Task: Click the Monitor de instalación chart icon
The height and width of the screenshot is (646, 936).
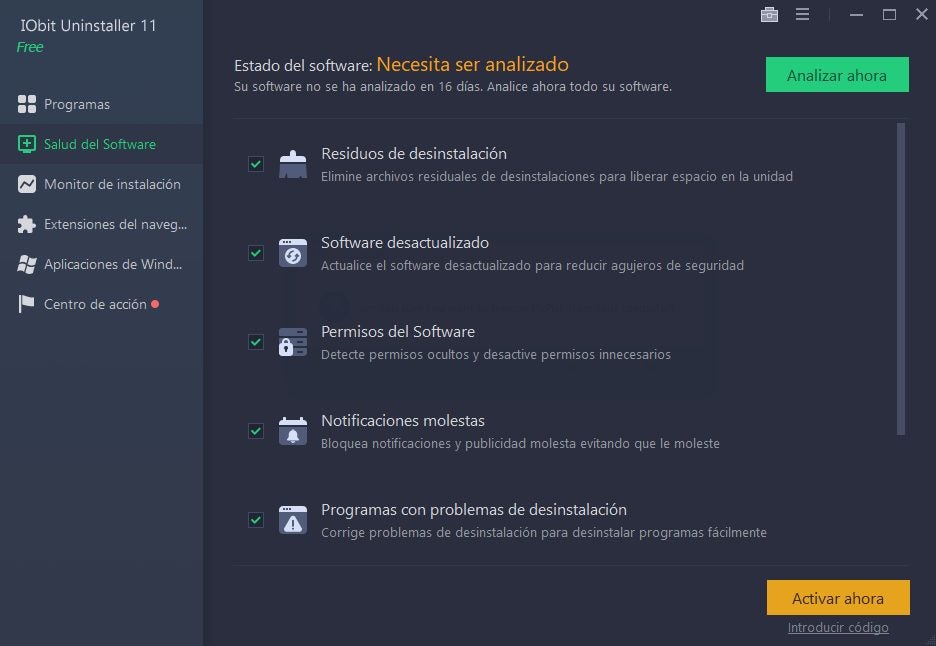Action: click(27, 184)
